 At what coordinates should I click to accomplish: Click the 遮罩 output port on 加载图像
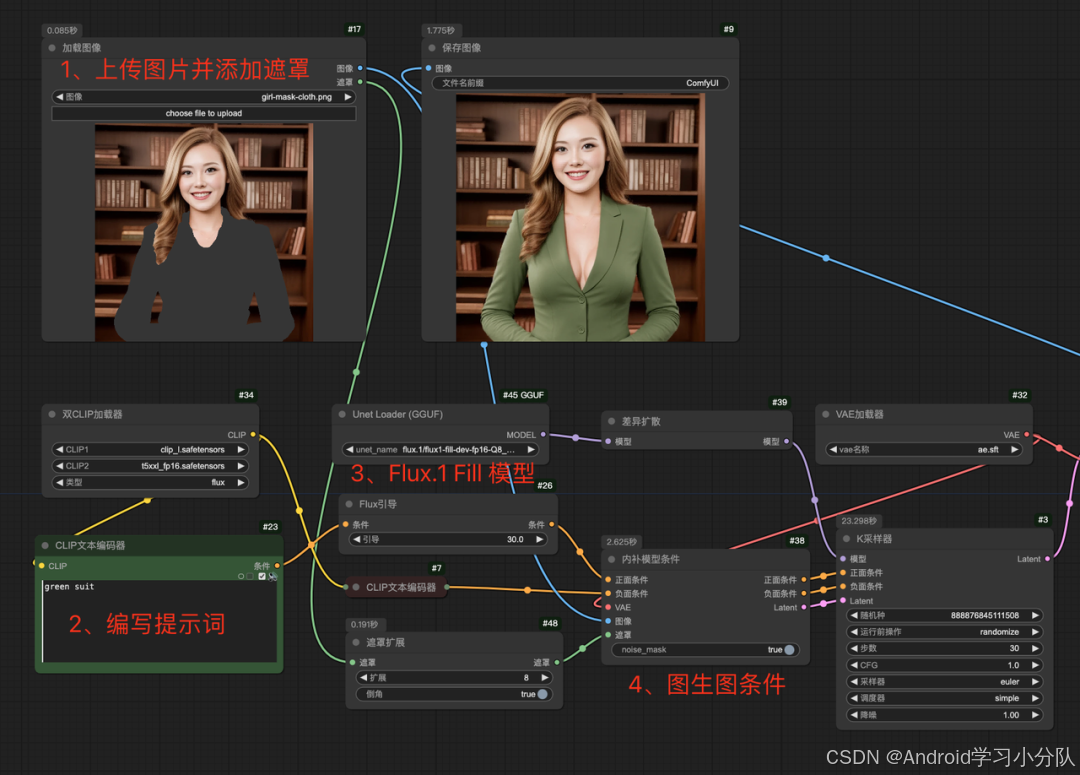click(x=360, y=82)
